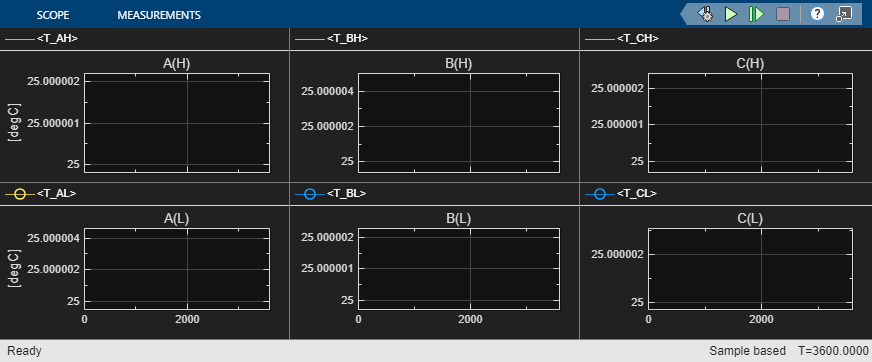Viewport: 872px width, 362px height.
Task: Open help via the question mark icon
Action: click(817, 14)
